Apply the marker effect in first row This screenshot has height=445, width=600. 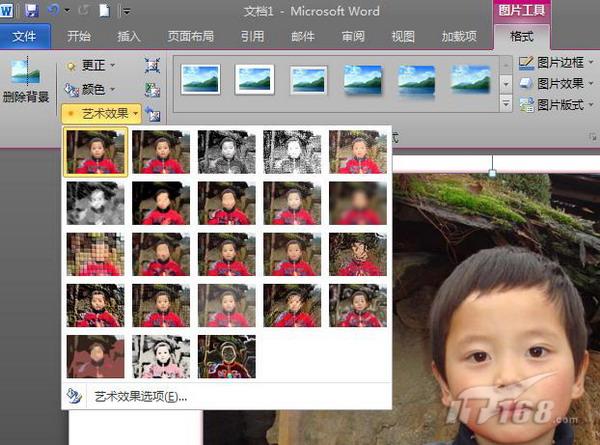tap(161, 152)
